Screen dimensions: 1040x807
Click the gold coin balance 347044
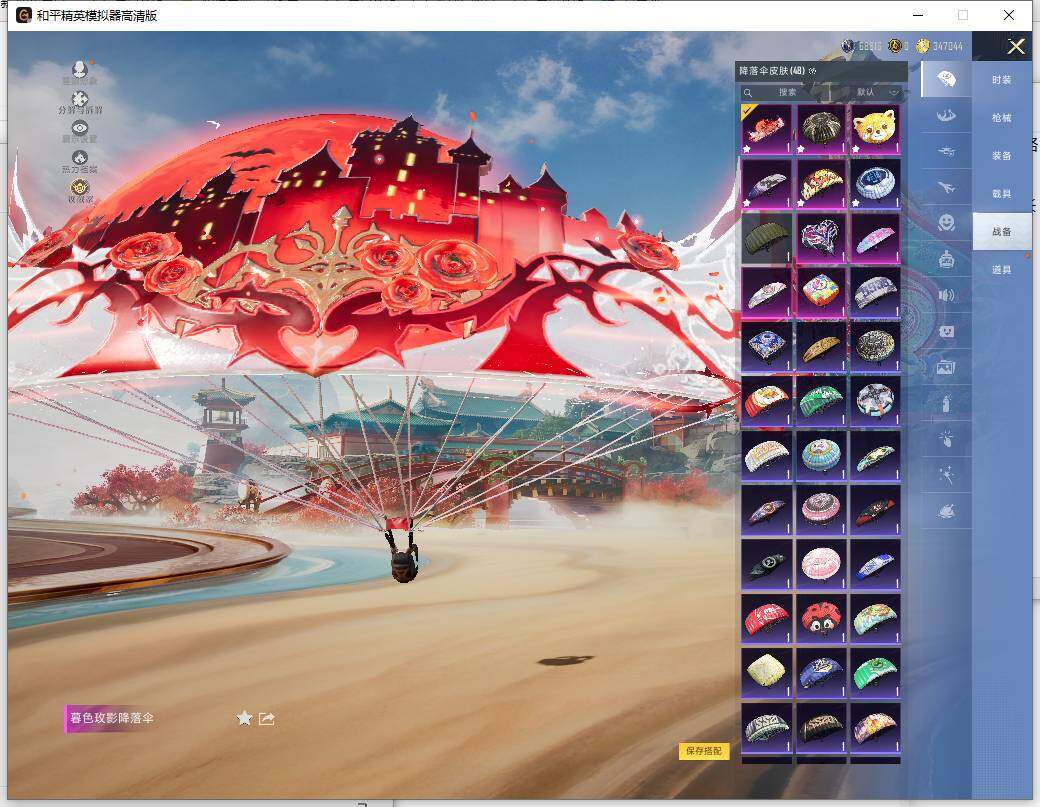(x=947, y=46)
